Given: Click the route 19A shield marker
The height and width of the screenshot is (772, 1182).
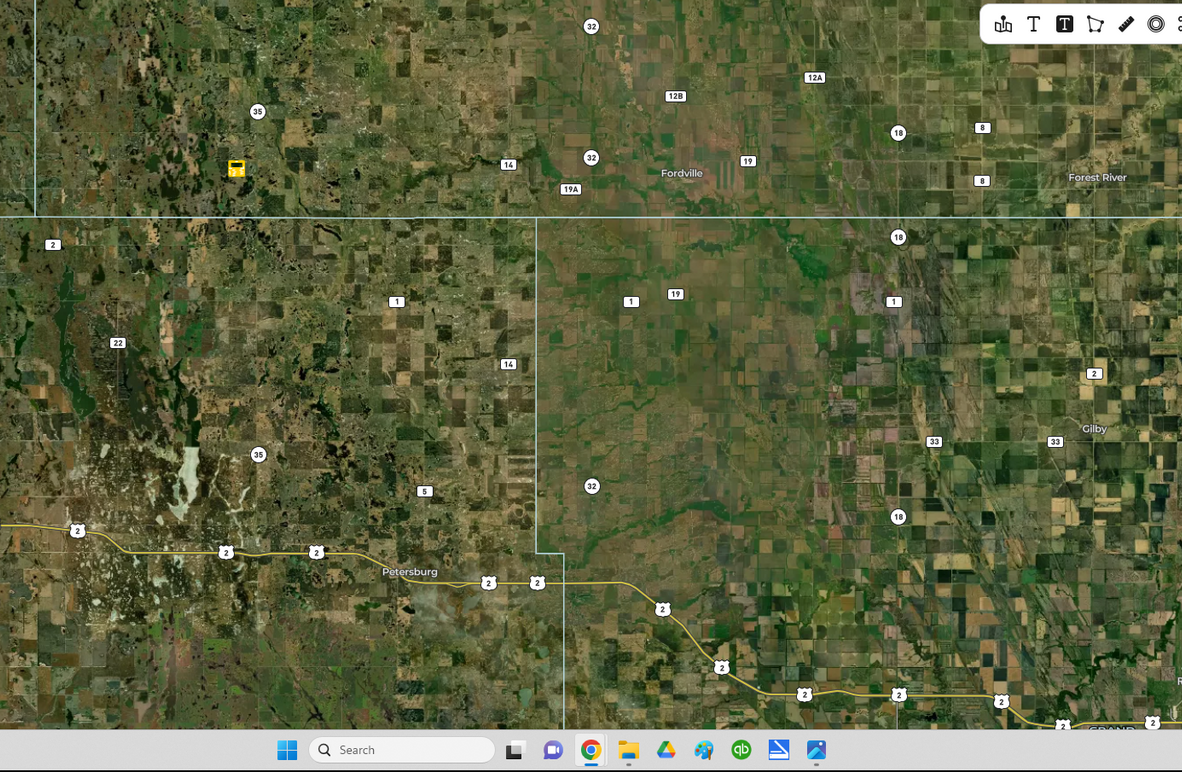Looking at the screenshot, I should 571,189.
